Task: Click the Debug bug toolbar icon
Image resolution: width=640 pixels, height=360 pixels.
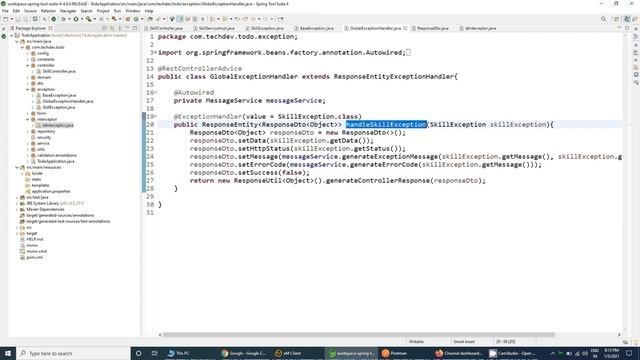Action: [x=63, y=19]
